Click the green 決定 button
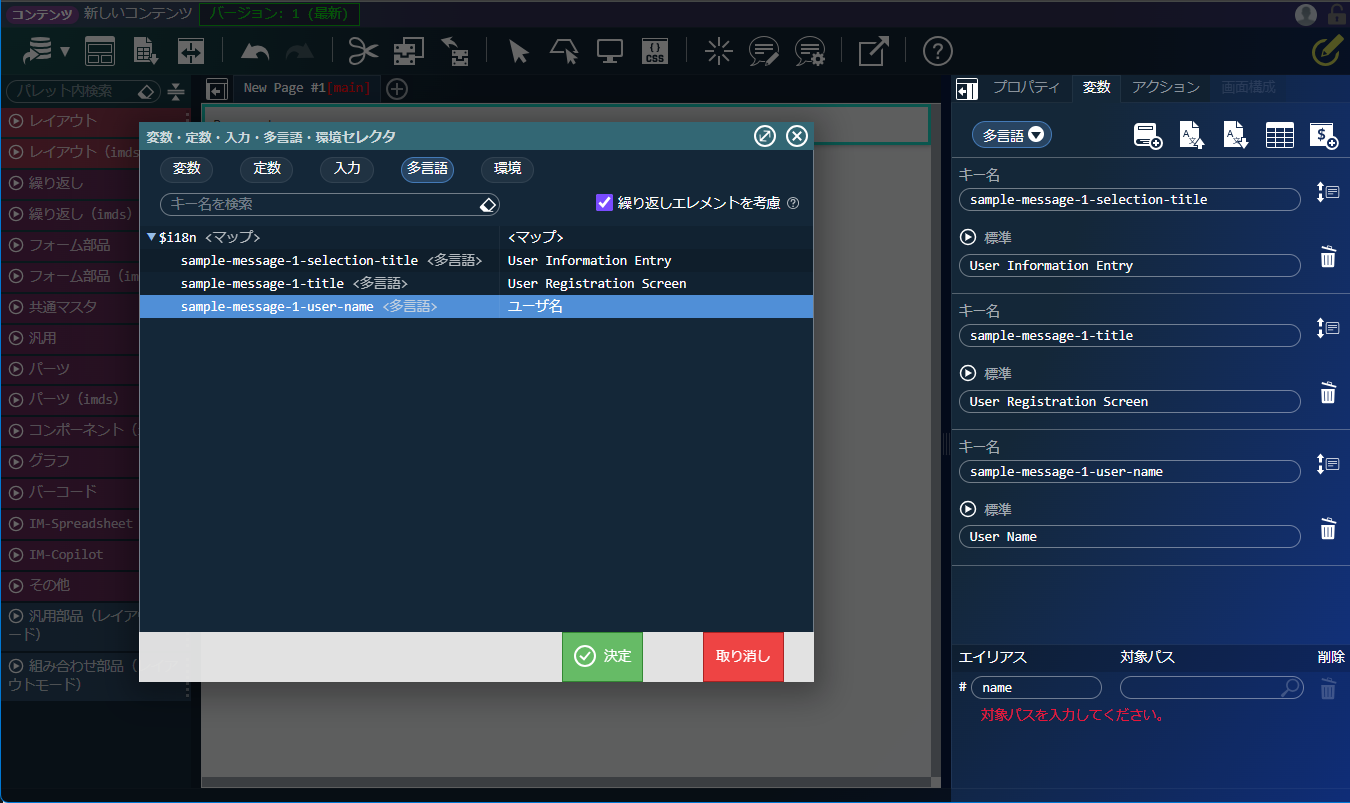The height and width of the screenshot is (803, 1350). point(602,656)
